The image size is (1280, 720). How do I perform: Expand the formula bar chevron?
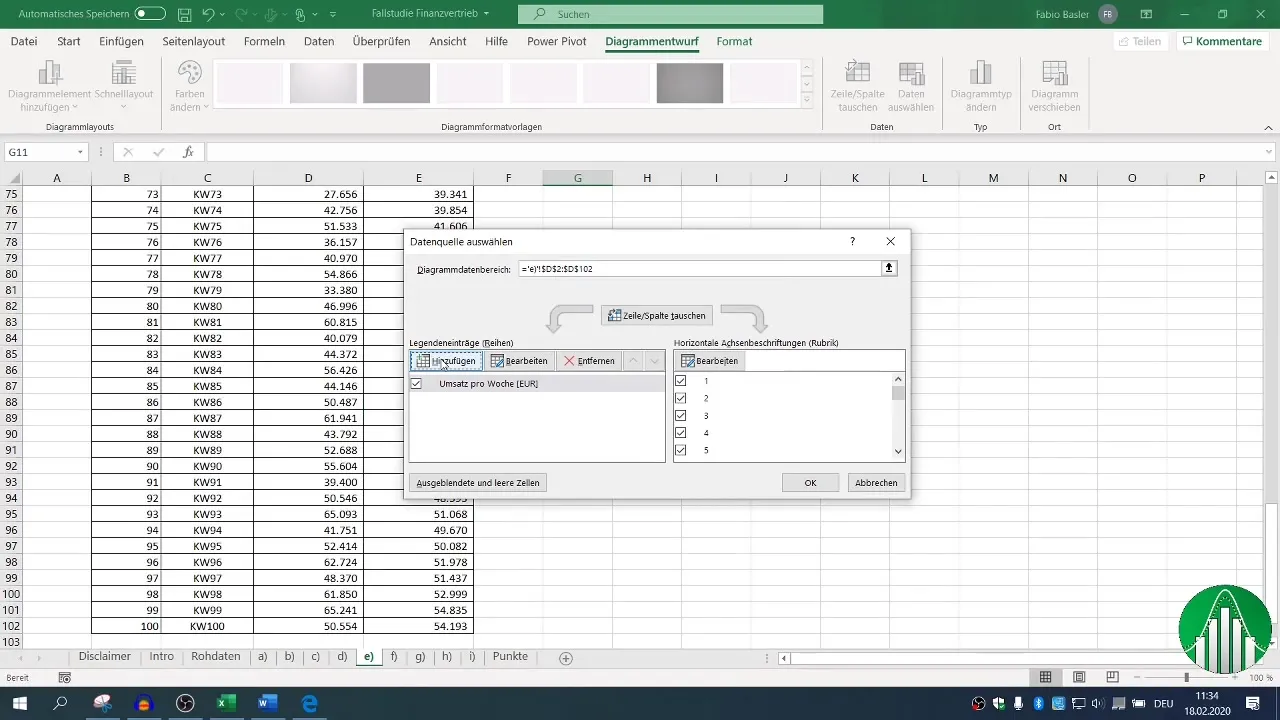(1269, 152)
